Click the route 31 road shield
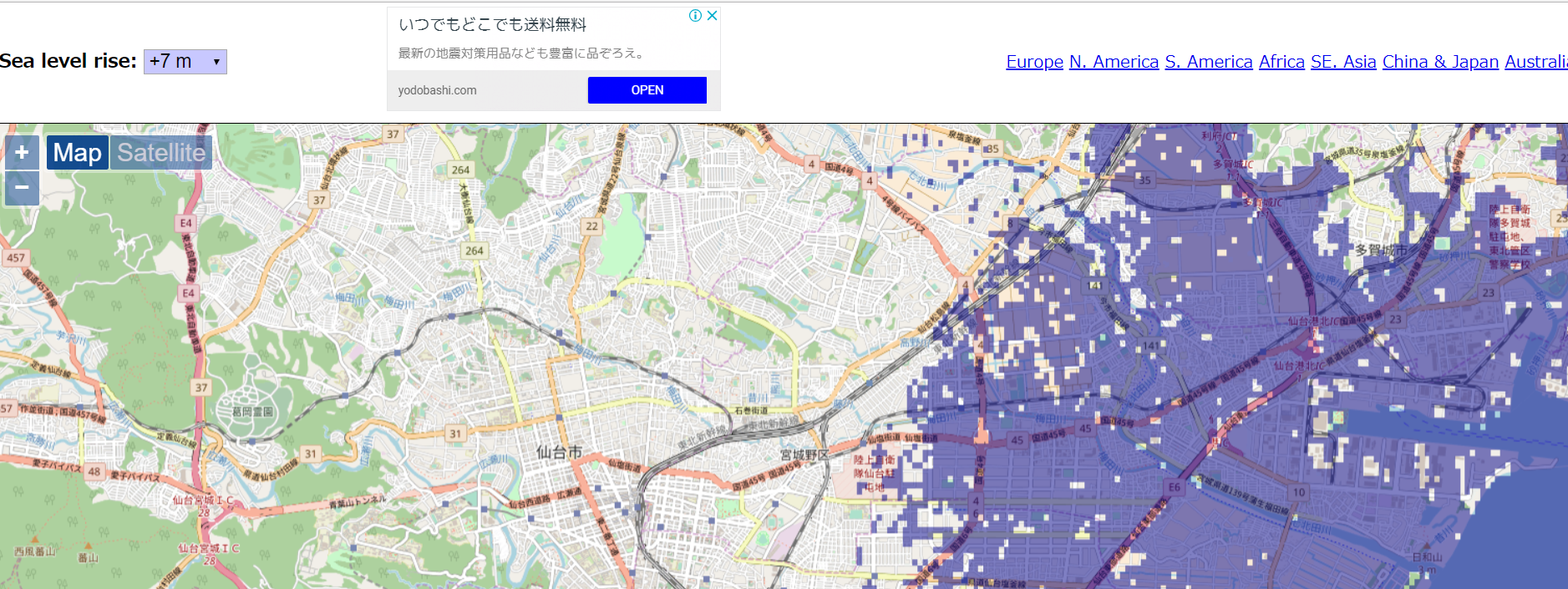 coord(455,433)
